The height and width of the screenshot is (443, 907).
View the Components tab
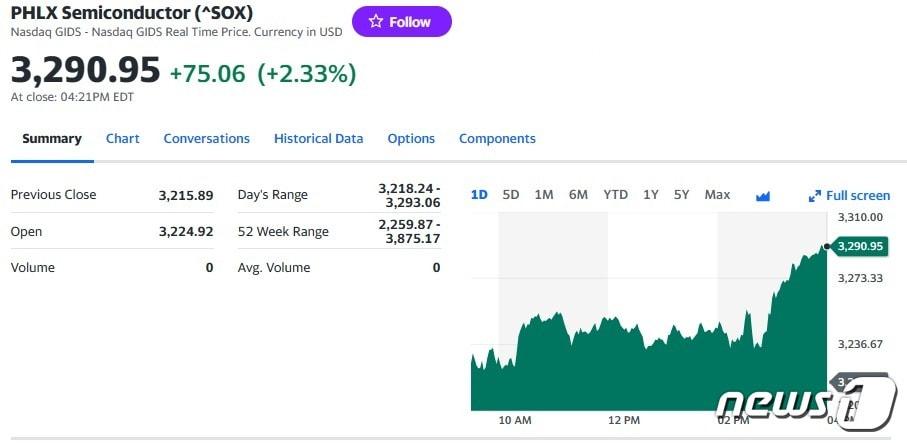pyautogui.click(x=497, y=139)
